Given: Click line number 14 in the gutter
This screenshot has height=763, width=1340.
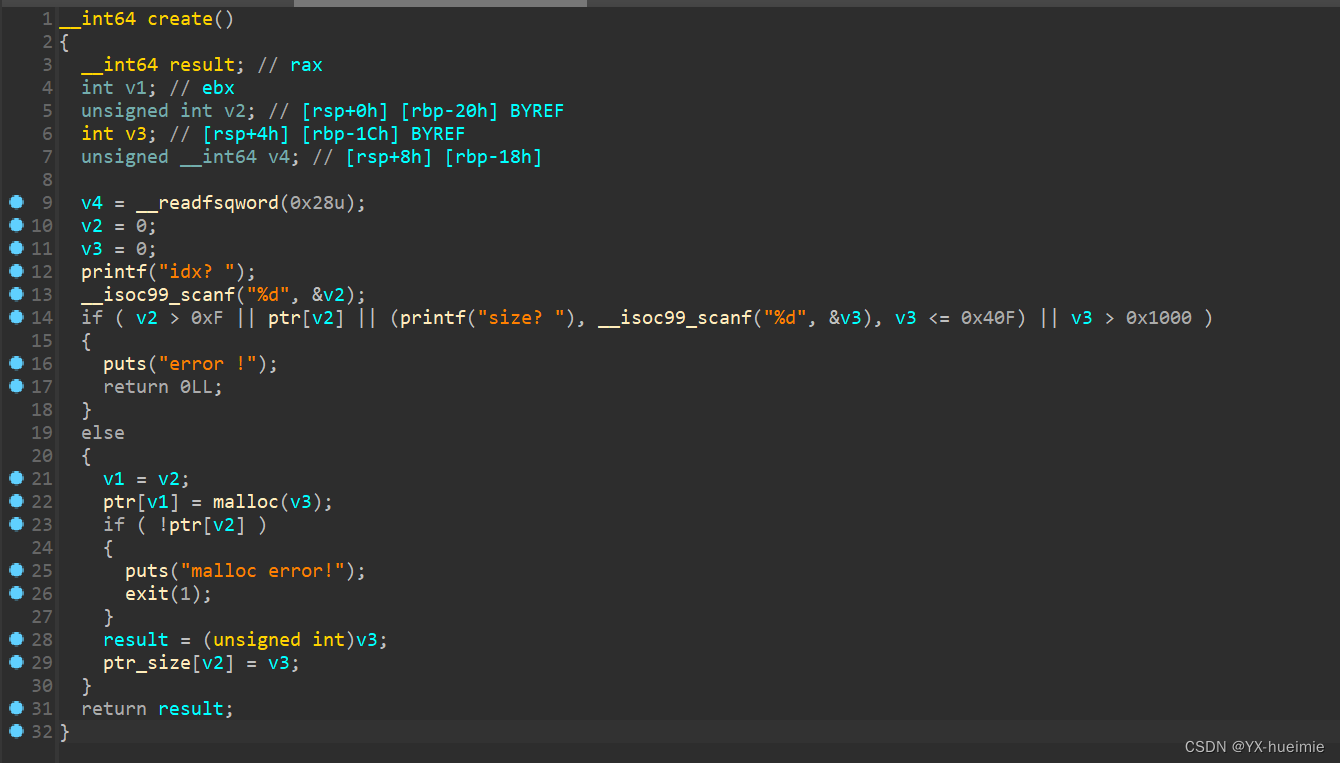Looking at the screenshot, I should (x=42, y=317).
